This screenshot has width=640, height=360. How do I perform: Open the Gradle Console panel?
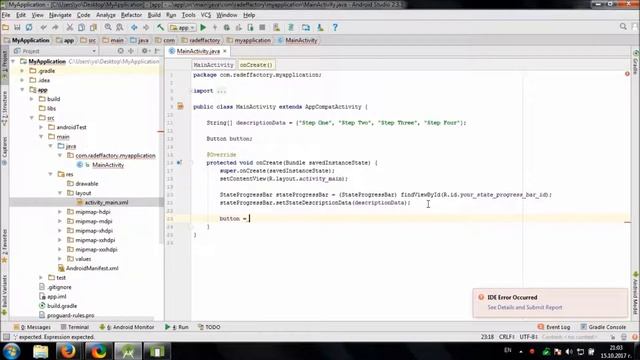coord(603,327)
